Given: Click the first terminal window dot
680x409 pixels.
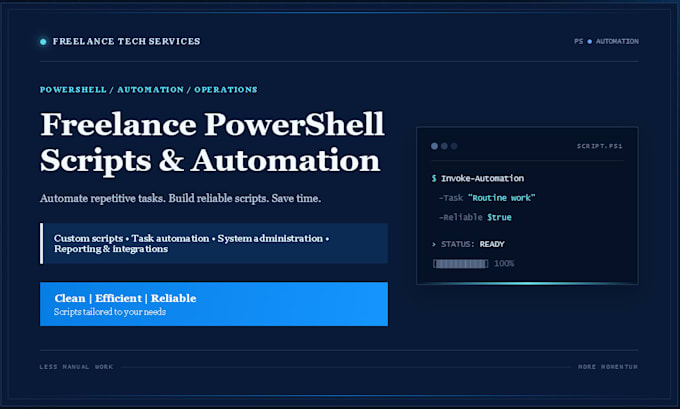Looking at the screenshot, I should coord(434,146).
